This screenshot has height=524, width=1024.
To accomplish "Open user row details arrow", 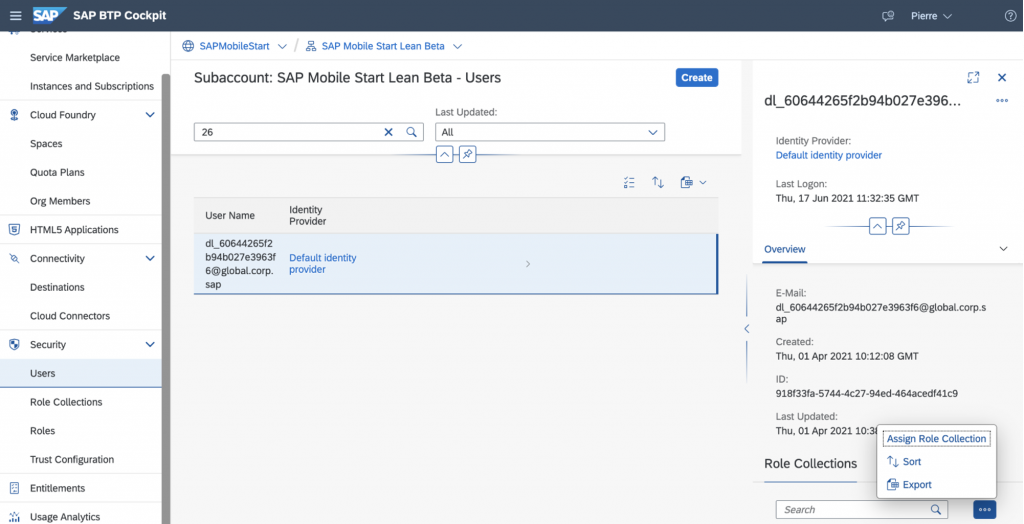I will [x=528, y=264].
